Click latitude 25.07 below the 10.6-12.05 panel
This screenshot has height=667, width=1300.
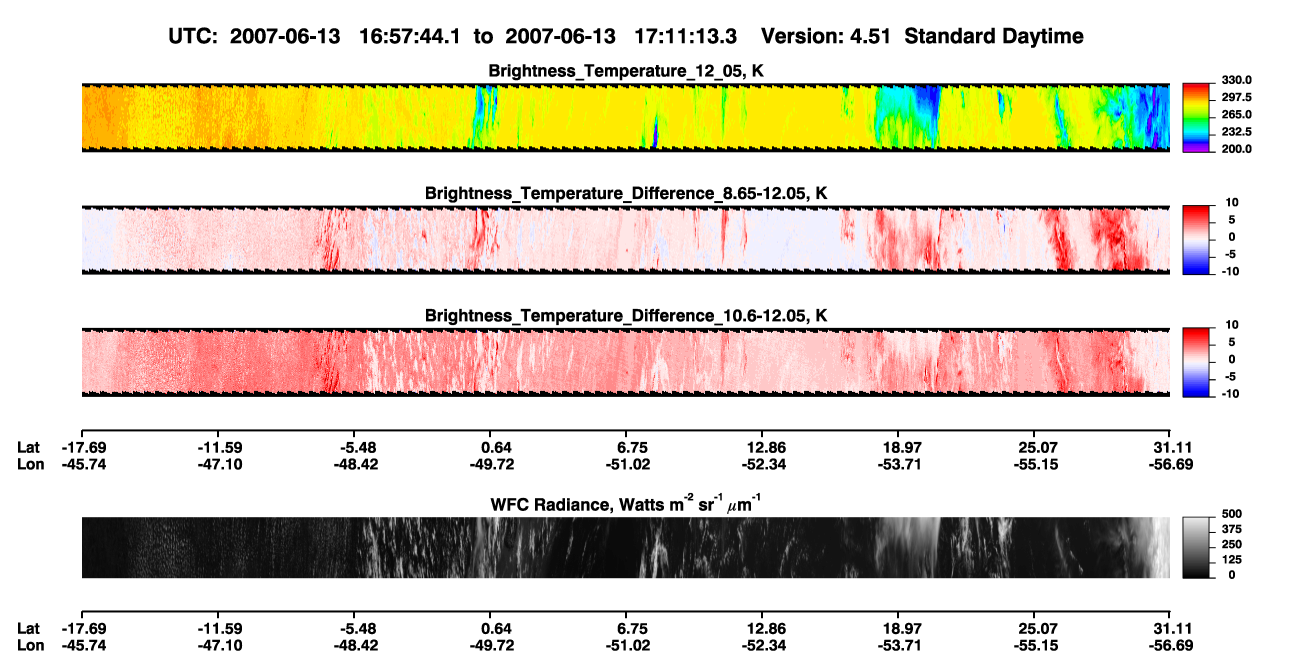point(1037,448)
